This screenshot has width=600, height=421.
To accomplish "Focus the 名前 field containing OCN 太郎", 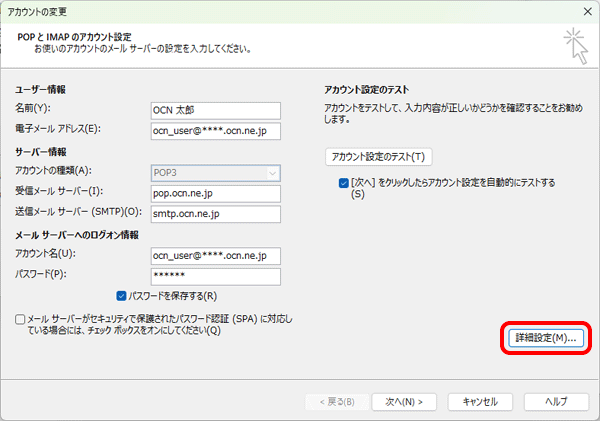I will point(215,110).
